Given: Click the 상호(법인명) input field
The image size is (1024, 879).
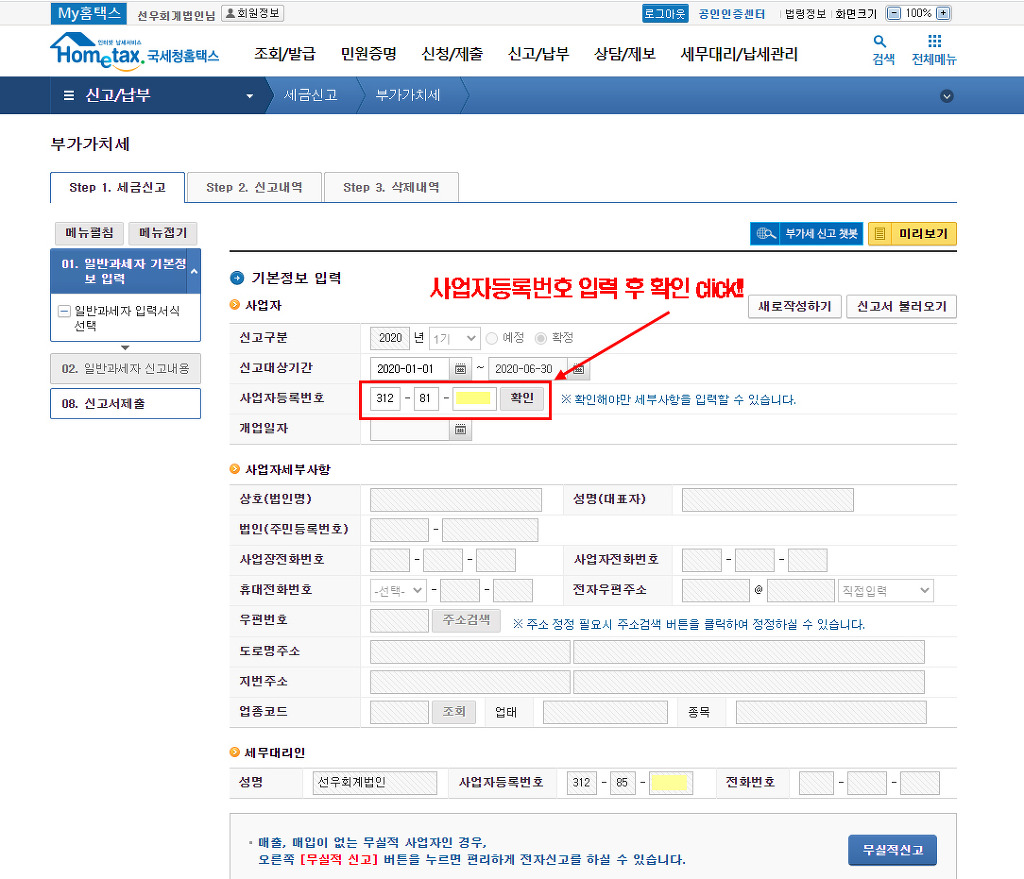Looking at the screenshot, I should click(456, 500).
